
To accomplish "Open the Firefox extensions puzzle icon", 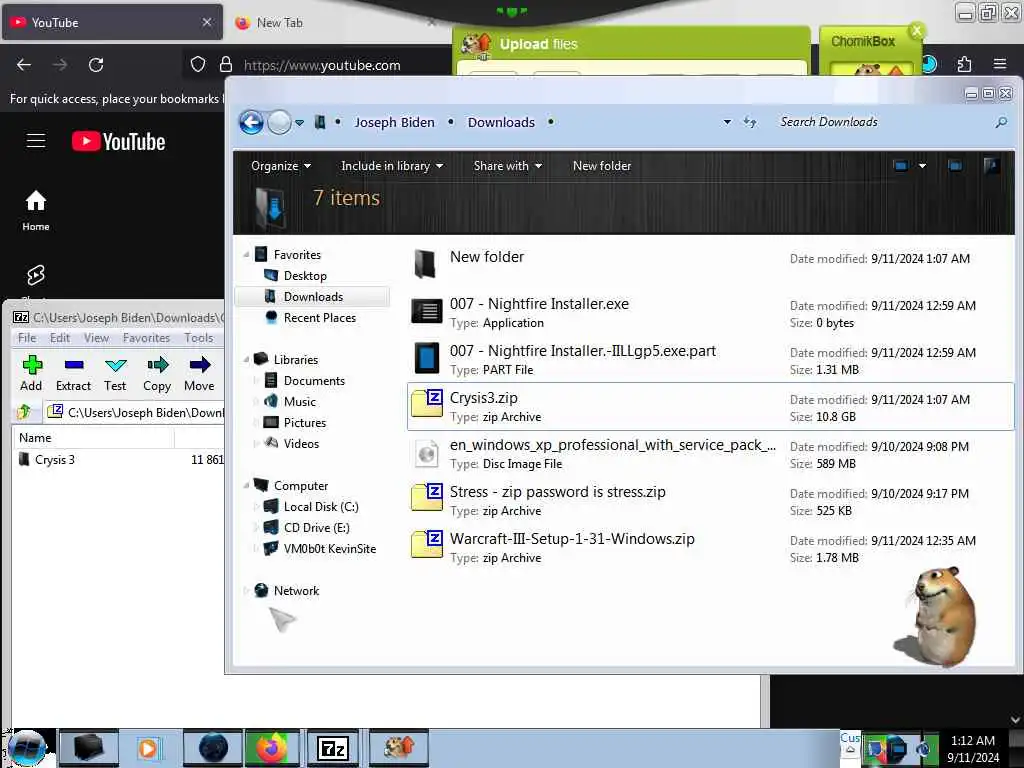I will click(x=964, y=64).
